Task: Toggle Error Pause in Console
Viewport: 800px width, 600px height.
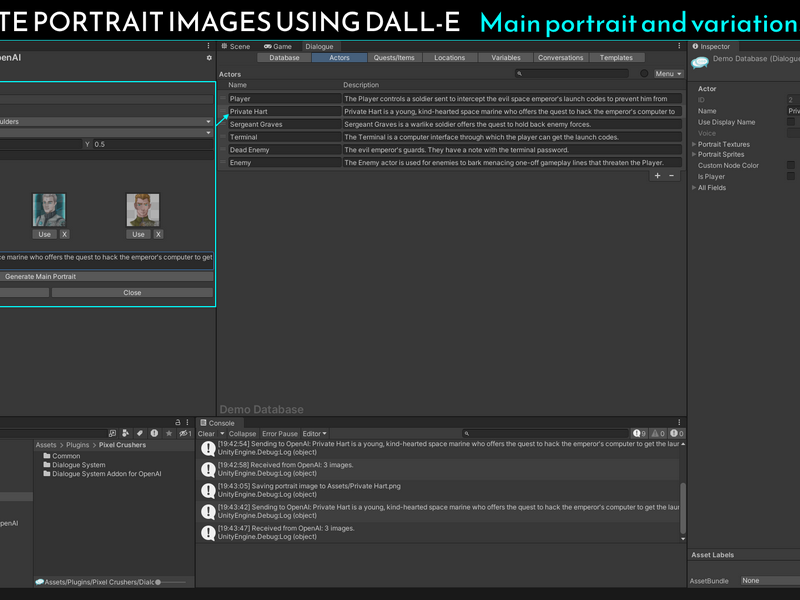Action: point(280,434)
